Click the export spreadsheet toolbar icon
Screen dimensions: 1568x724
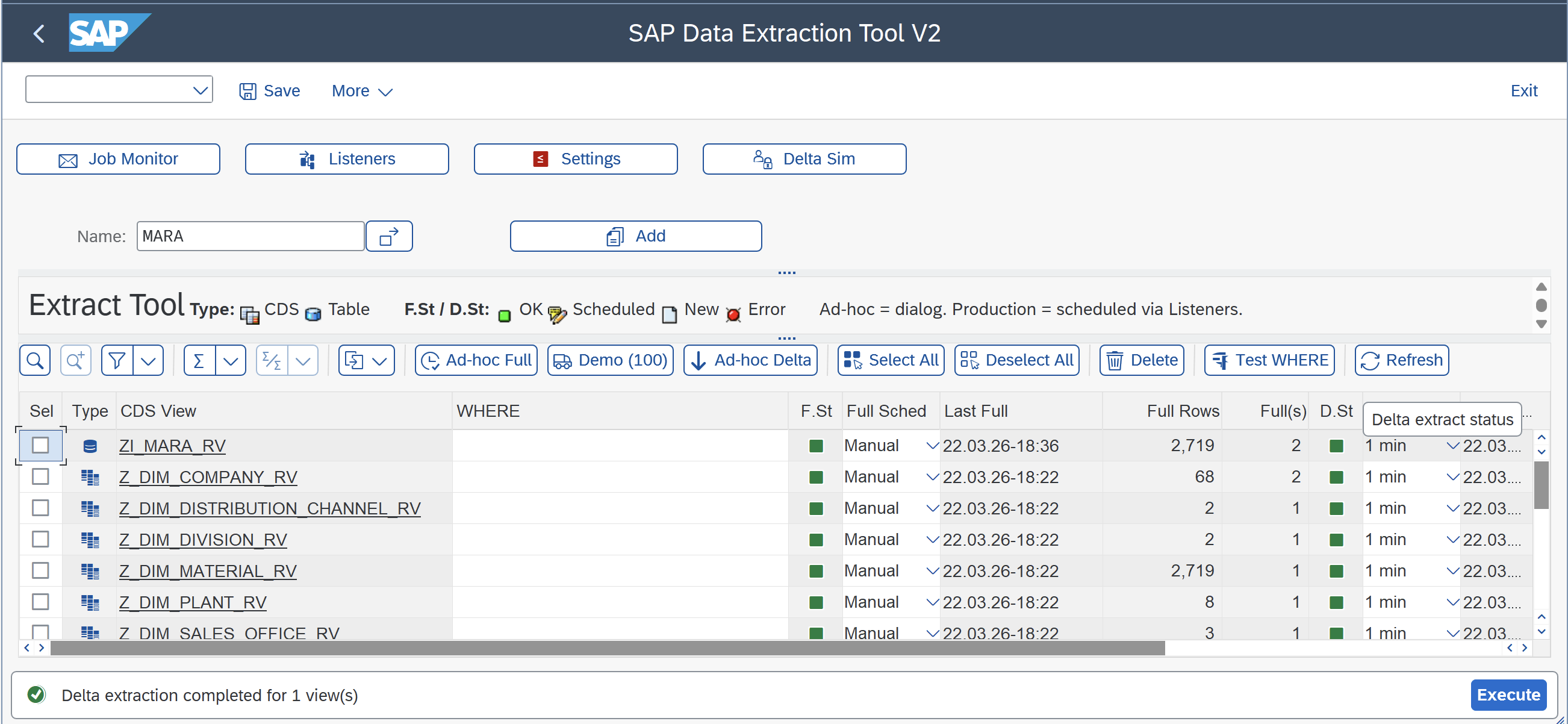click(x=354, y=360)
